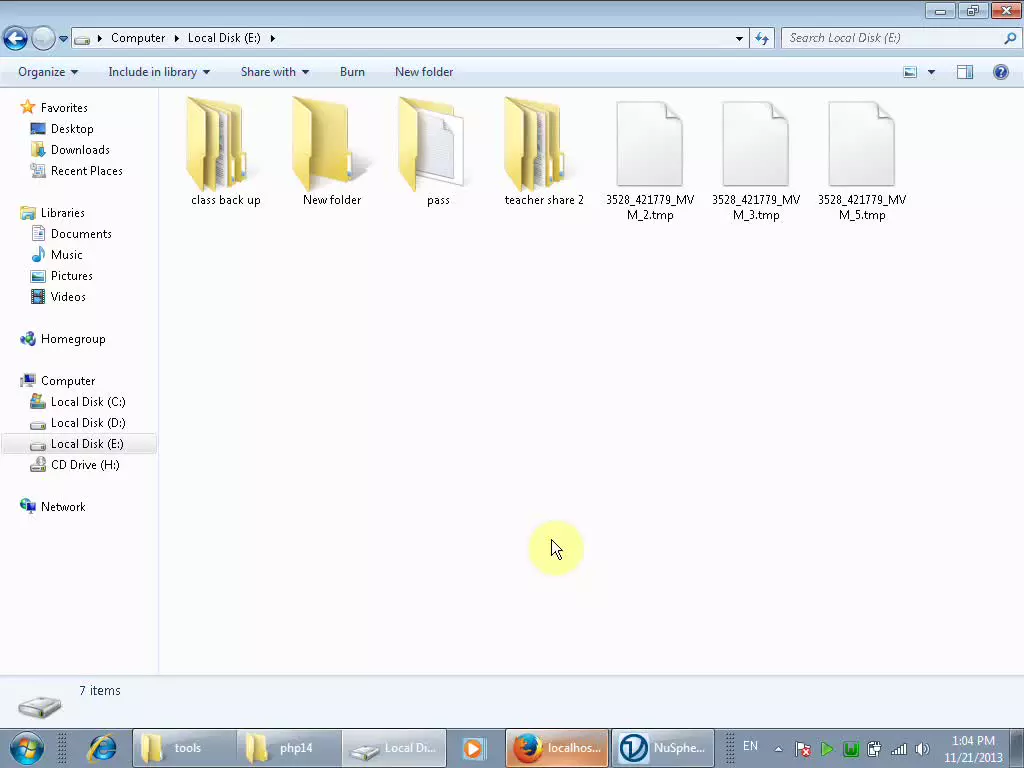Adjust the speaker volume in system tray
1024x768 pixels.
point(920,748)
